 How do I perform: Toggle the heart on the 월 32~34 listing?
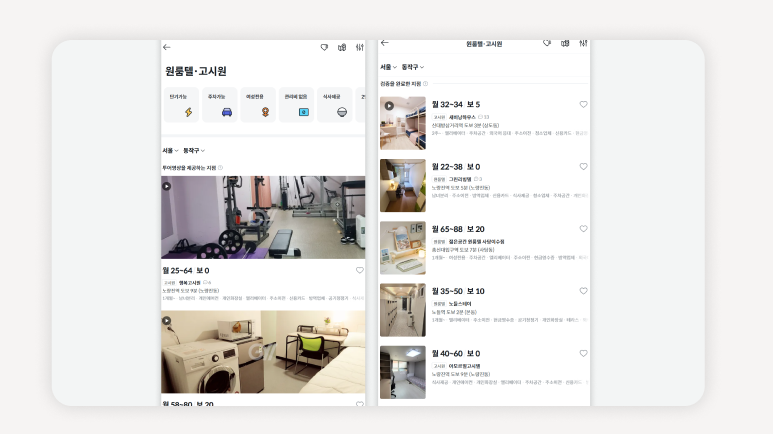pos(584,104)
